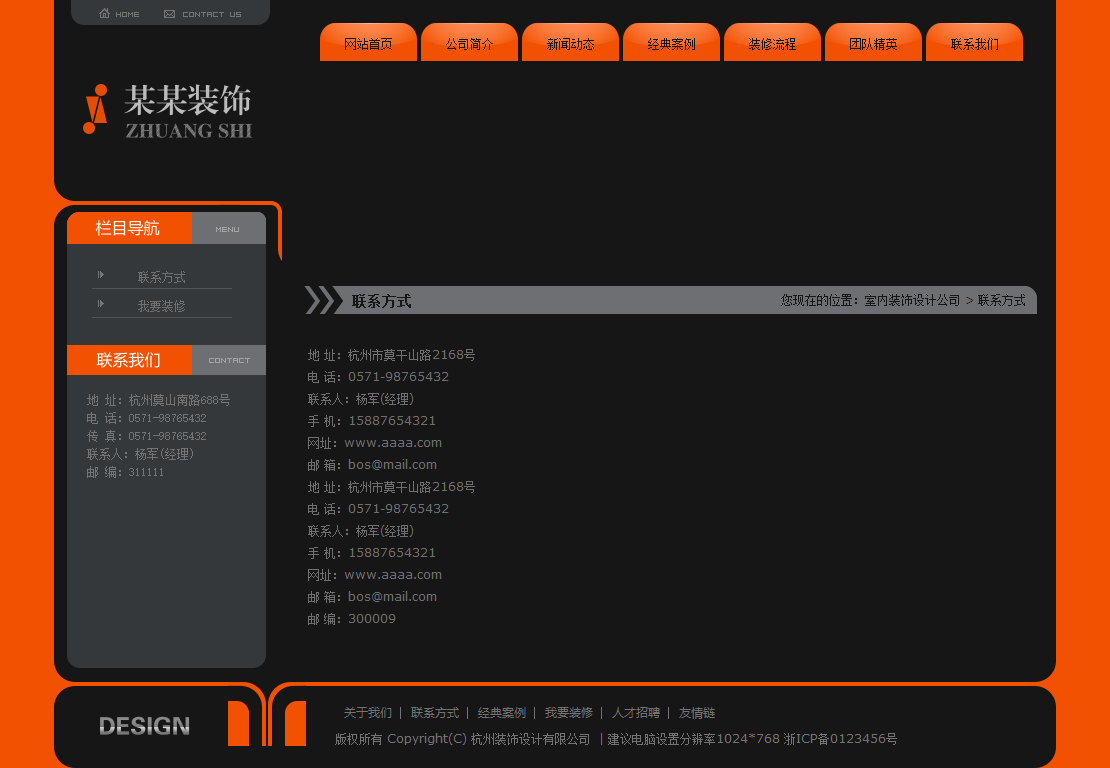Open the 网站首页 navigation tab
1110x768 pixels.
tap(368, 42)
